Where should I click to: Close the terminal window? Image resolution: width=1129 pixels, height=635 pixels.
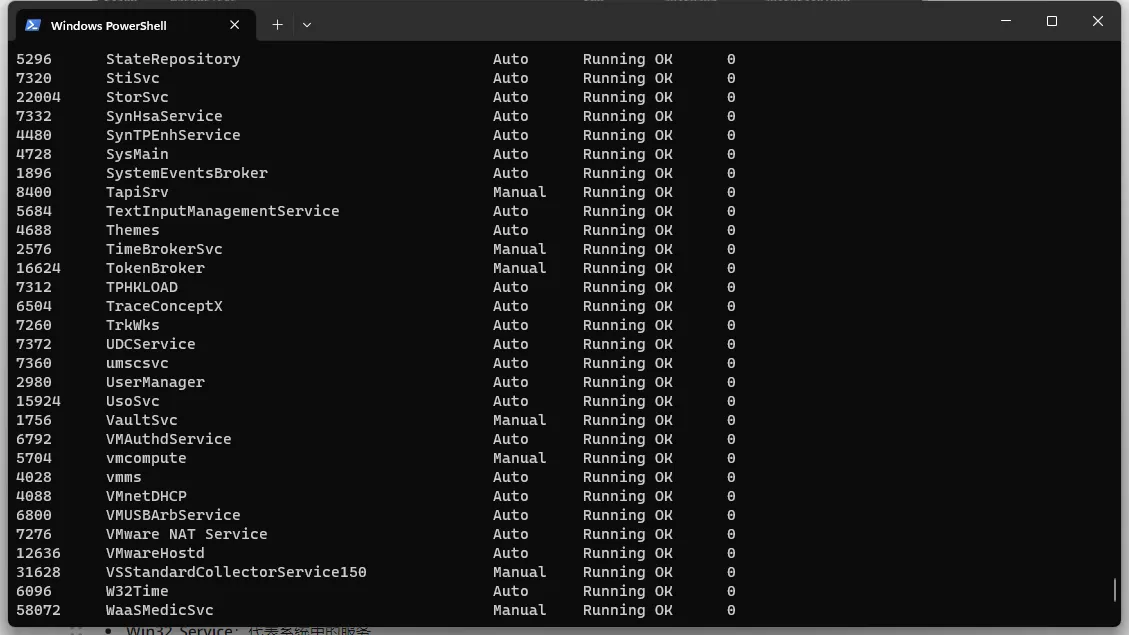[x=1097, y=21]
